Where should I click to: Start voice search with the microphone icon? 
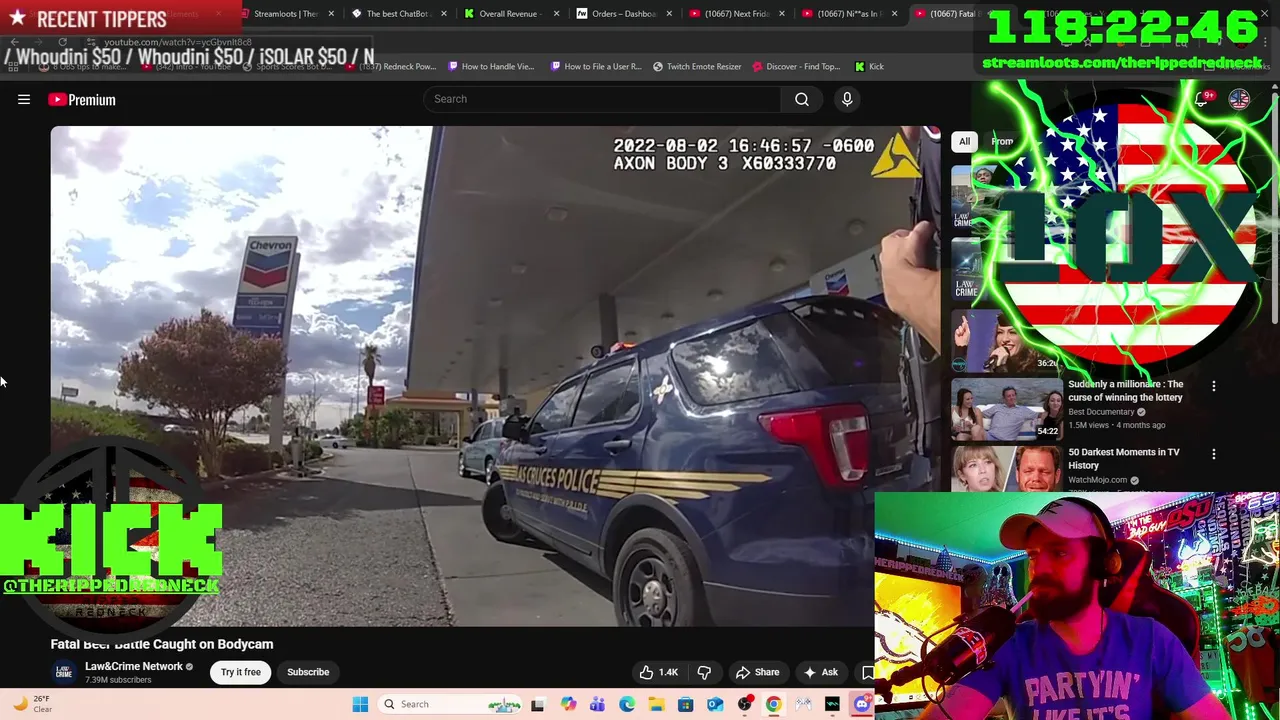847,99
